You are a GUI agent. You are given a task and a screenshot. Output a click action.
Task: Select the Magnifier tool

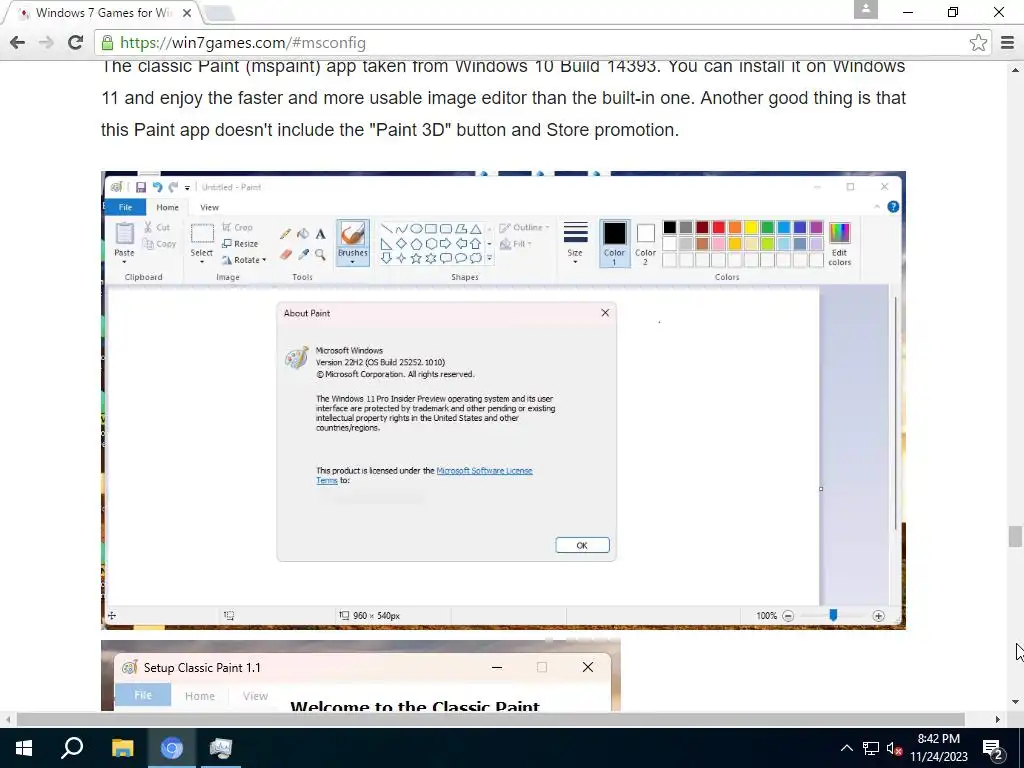click(321, 254)
